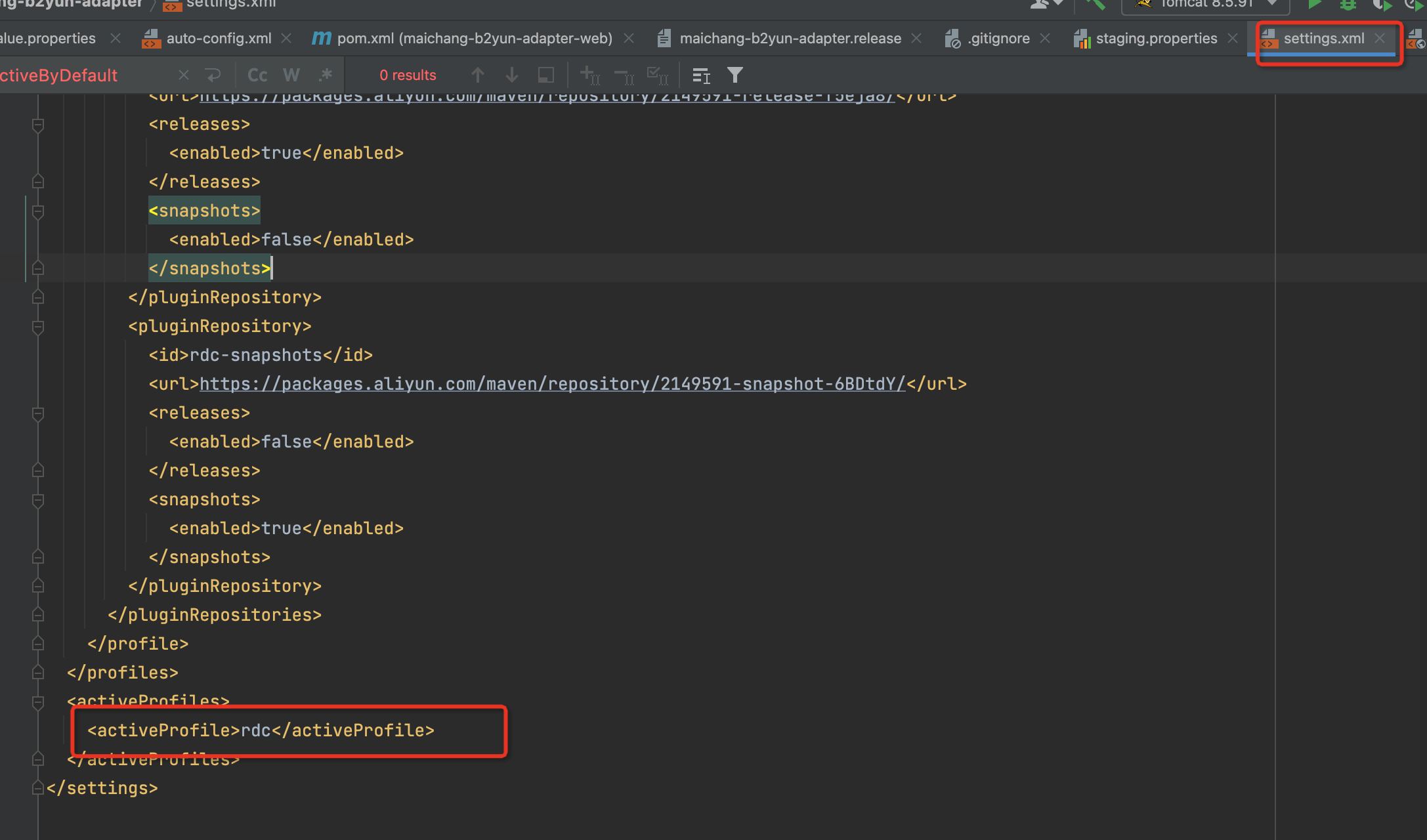Click the <id>rdc-snapshots</id> line
This screenshot has width=1427, height=840.
[261, 355]
